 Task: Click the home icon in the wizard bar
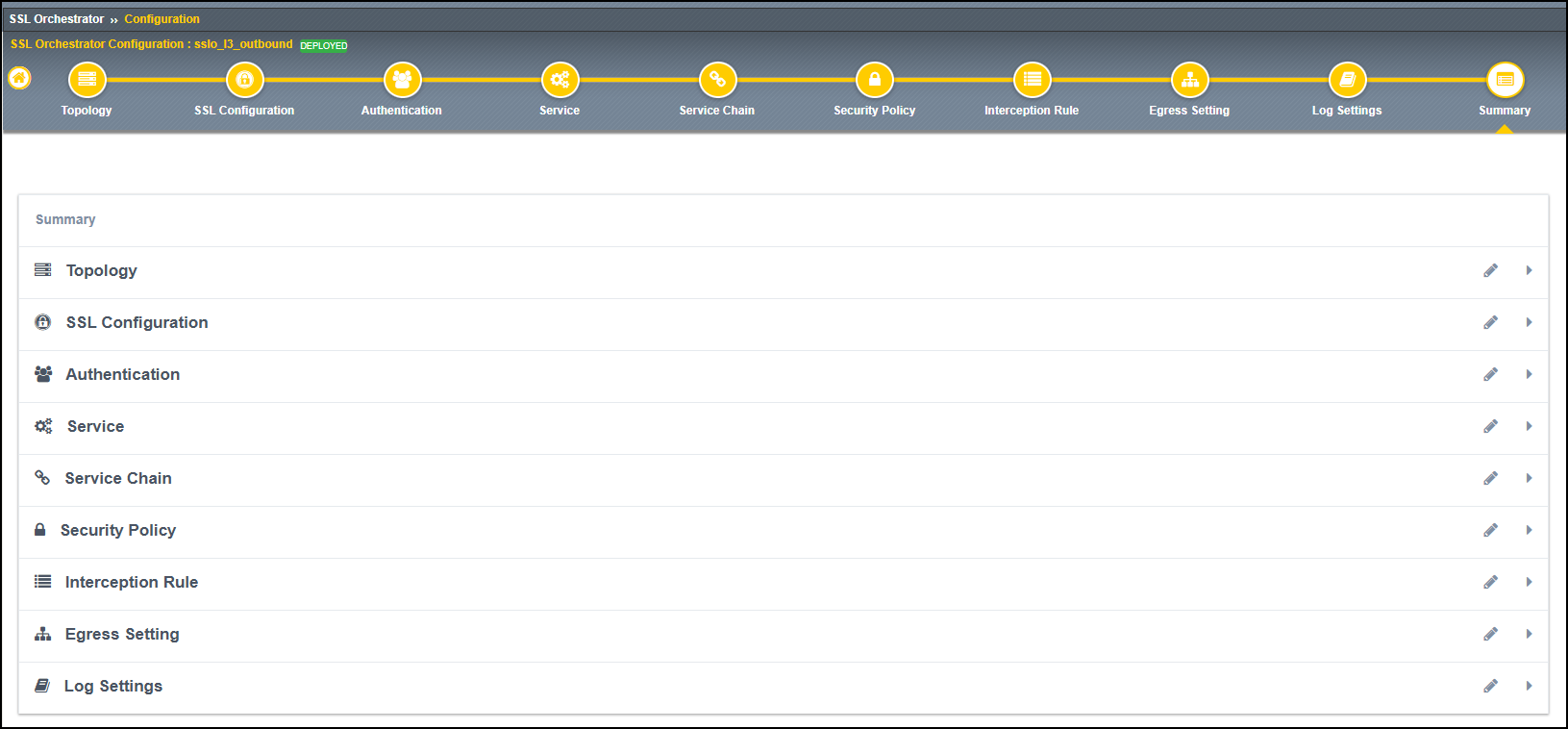[19, 78]
